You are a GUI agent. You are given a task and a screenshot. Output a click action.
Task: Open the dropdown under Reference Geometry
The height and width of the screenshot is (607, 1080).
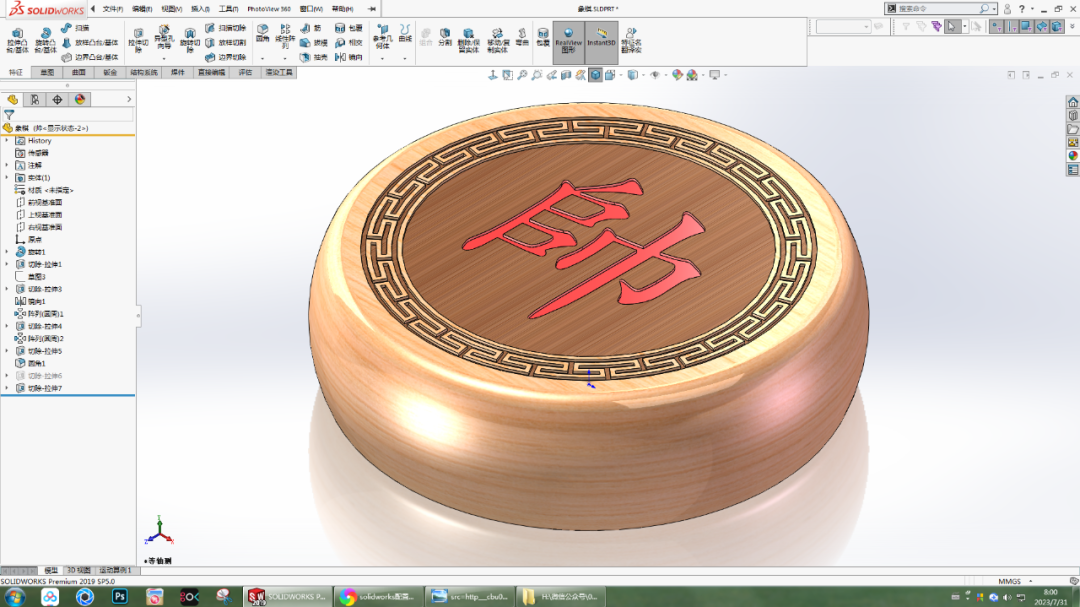pos(382,59)
